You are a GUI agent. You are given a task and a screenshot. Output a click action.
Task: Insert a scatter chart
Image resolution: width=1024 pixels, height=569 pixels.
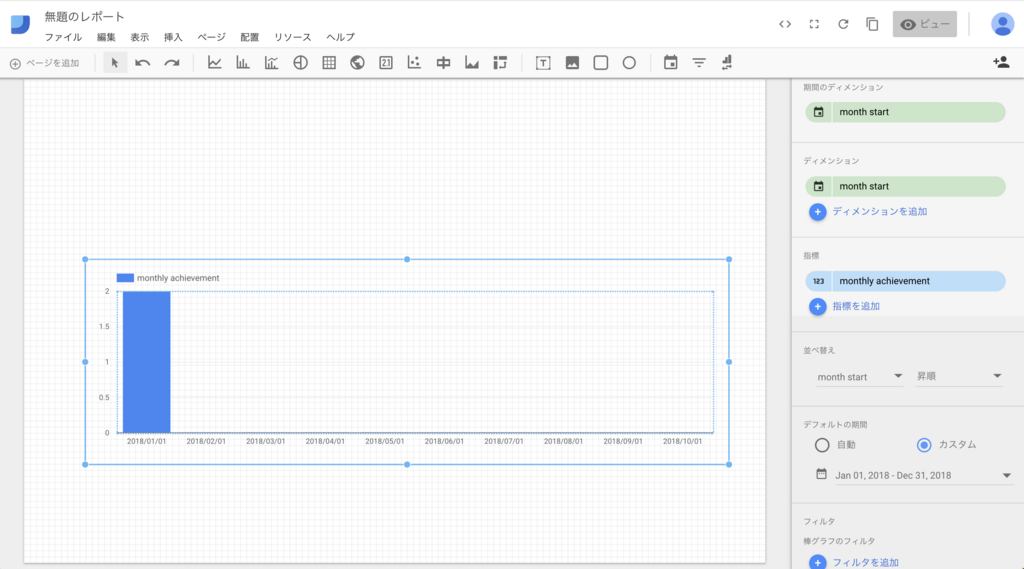(x=414, y=63)
